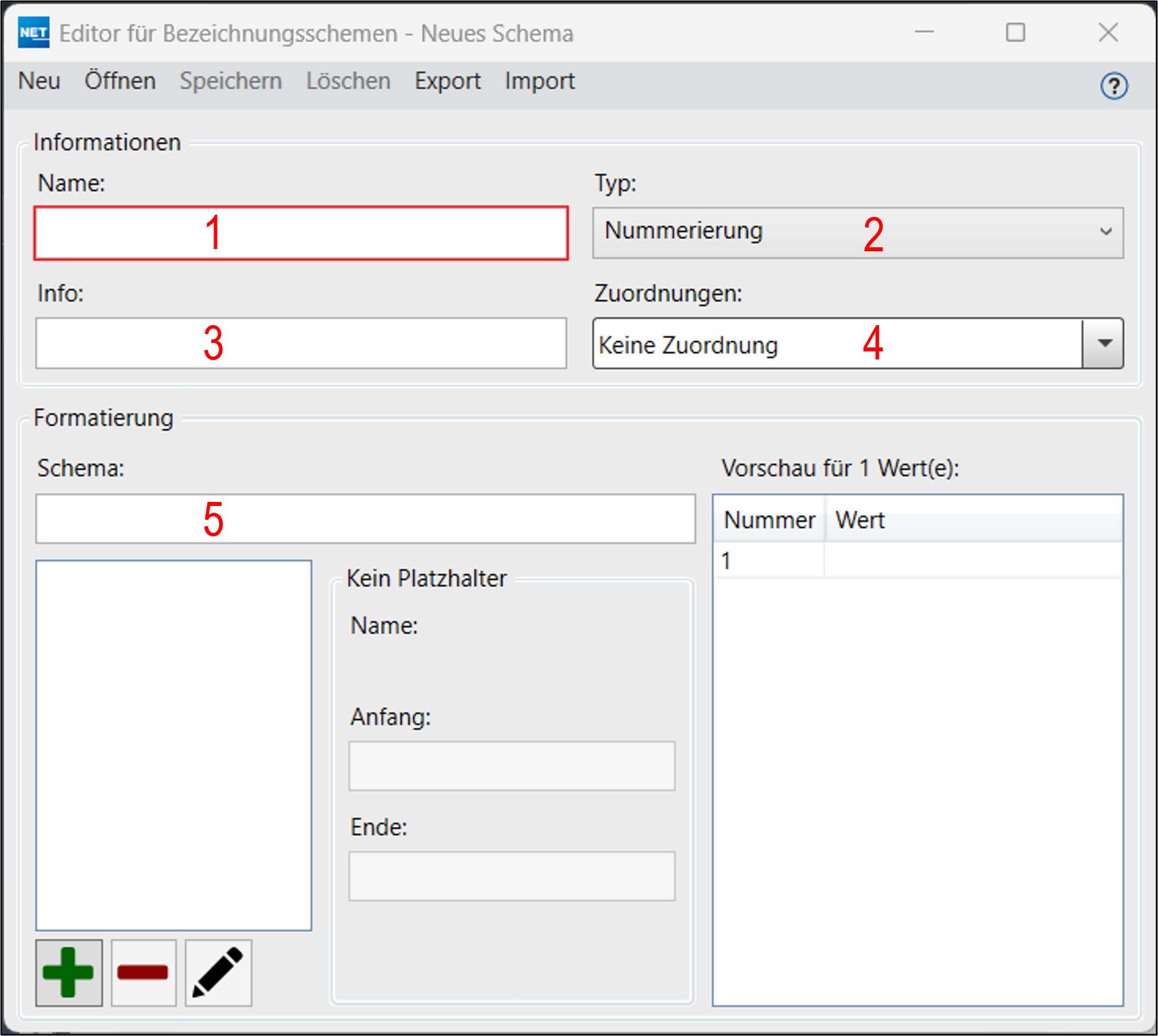Open the Neu menu item

(x=39, y=81)
